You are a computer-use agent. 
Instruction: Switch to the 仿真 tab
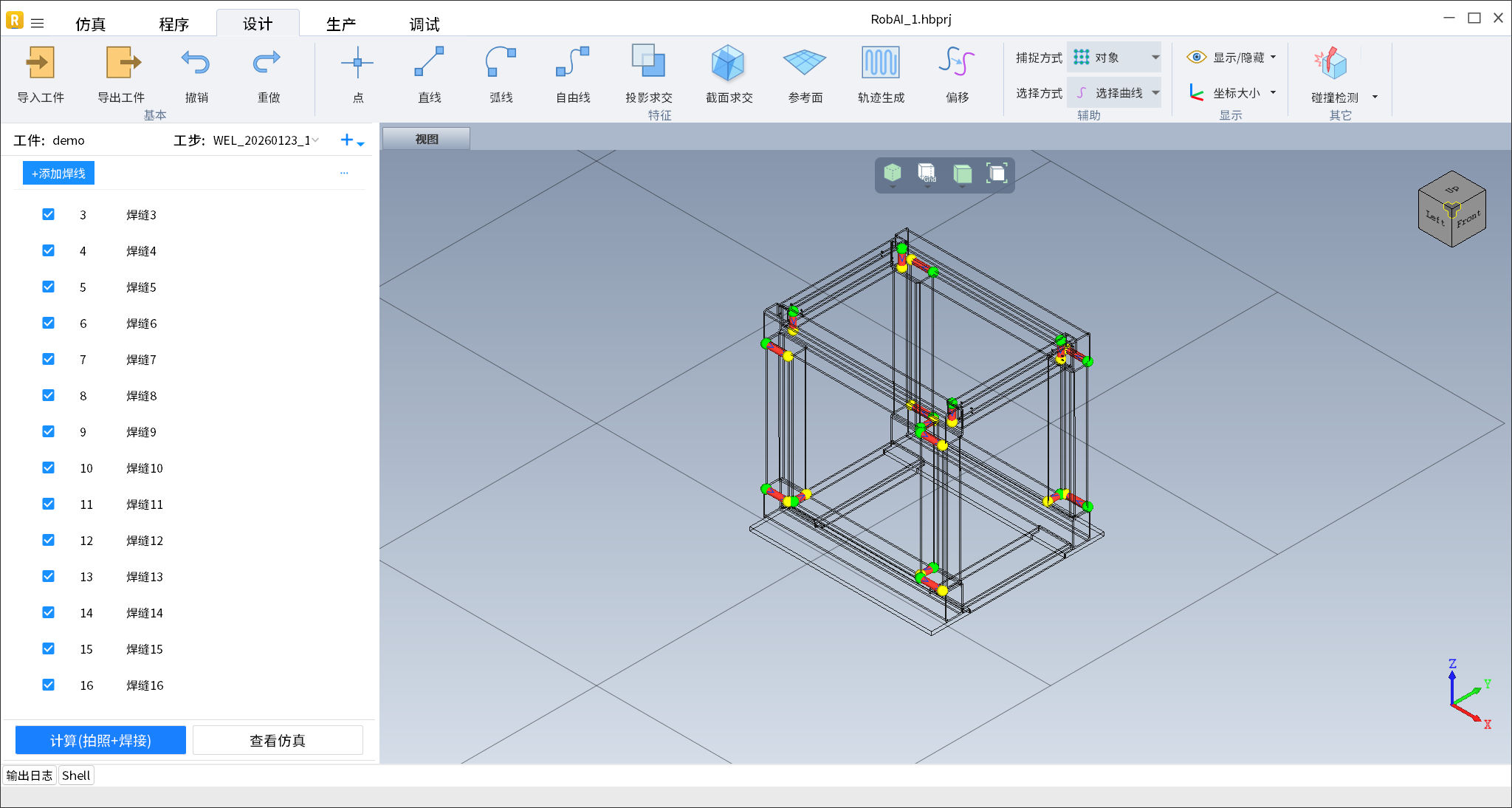tap(90, 24)
